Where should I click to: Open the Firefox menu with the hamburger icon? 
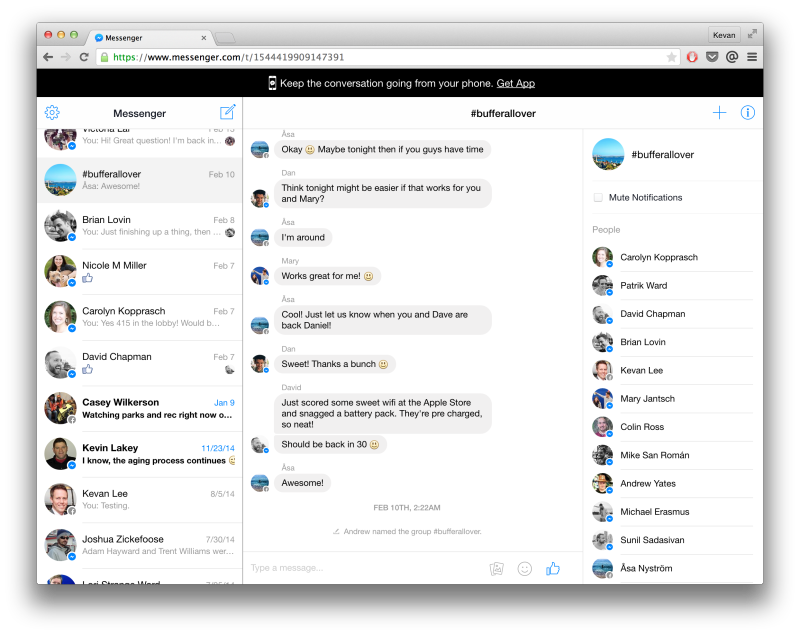click(x=752, y=57)
